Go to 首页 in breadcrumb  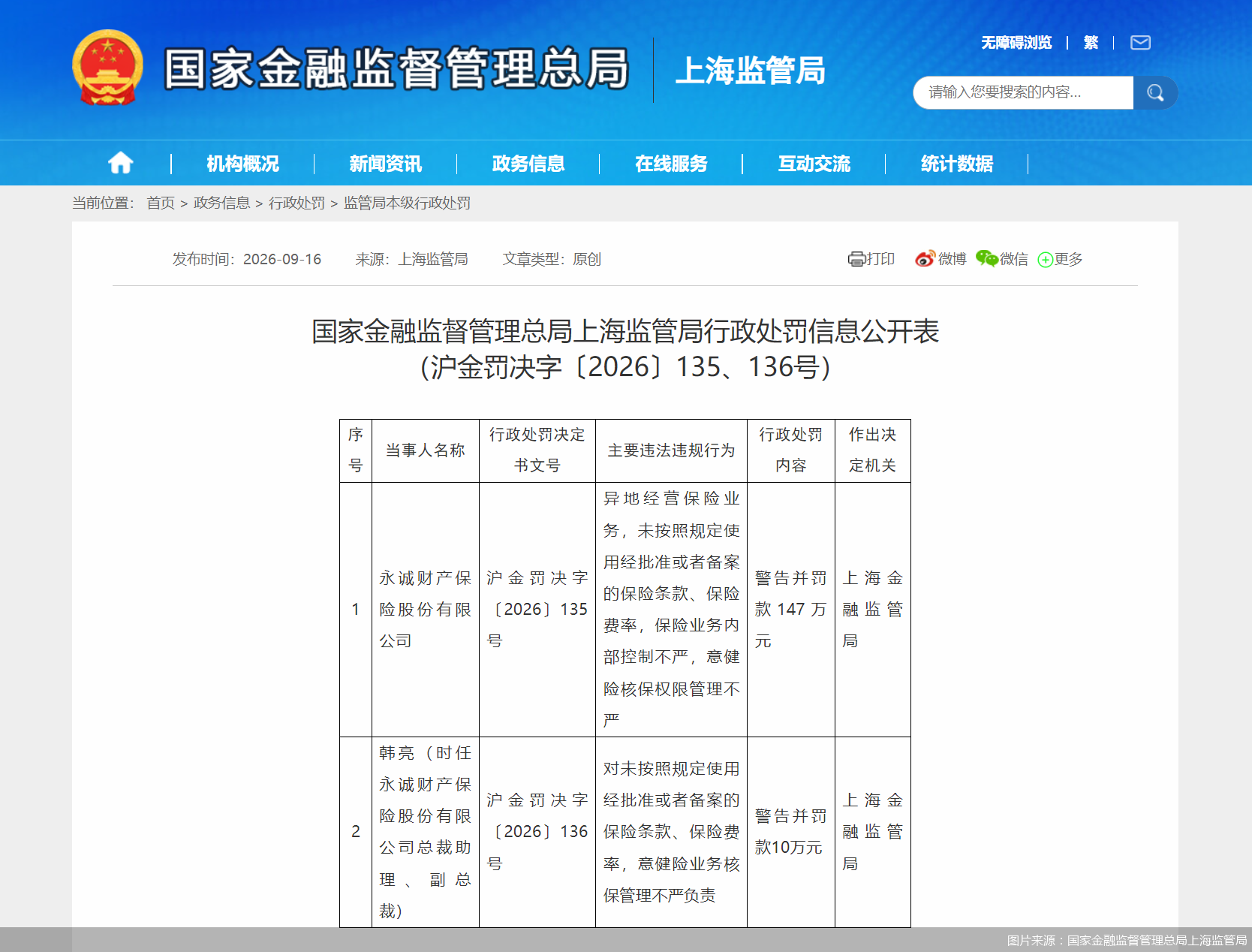coord(160,203)
